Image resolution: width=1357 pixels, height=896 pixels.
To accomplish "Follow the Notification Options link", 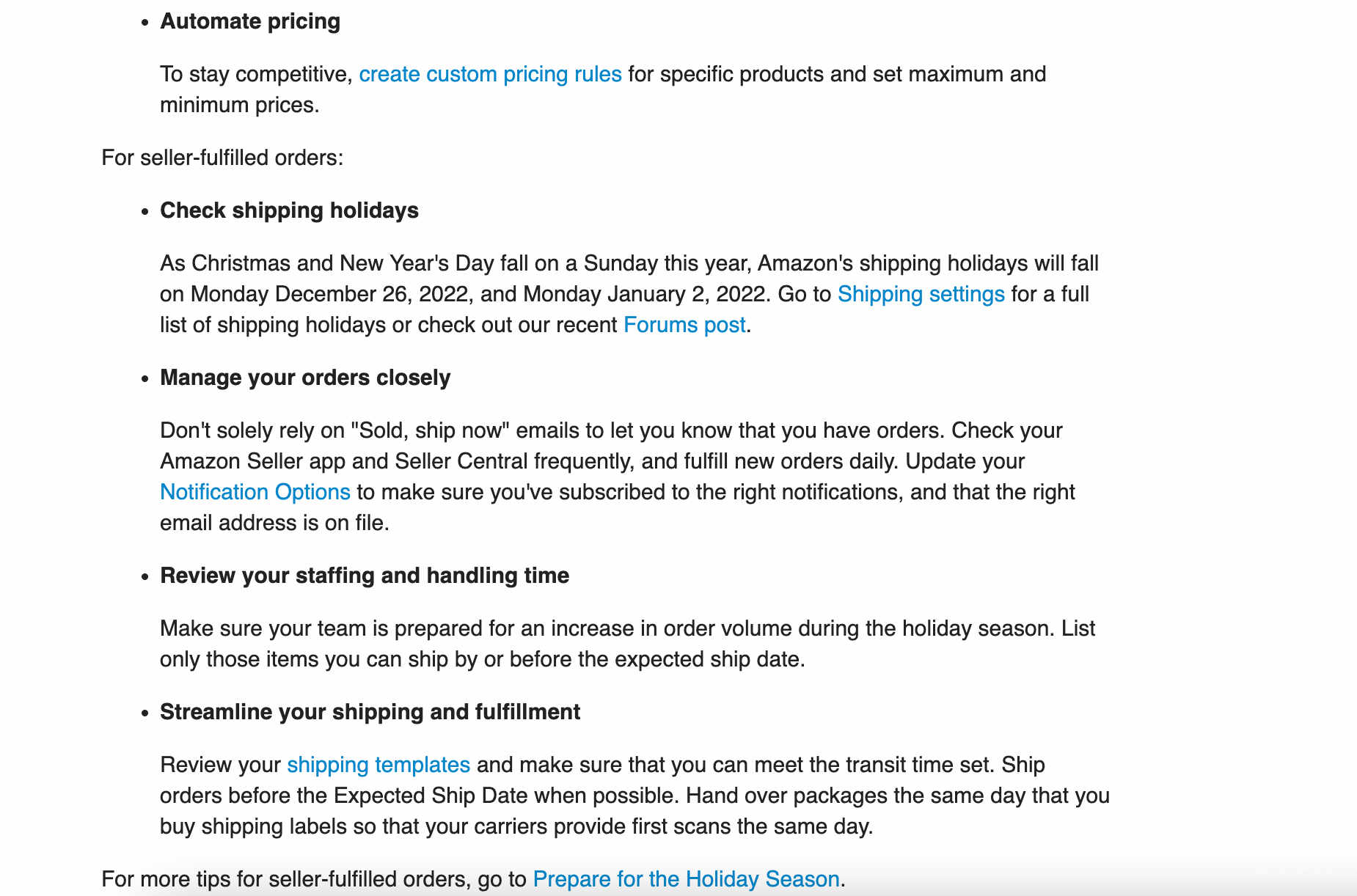I will coord(255,492).
